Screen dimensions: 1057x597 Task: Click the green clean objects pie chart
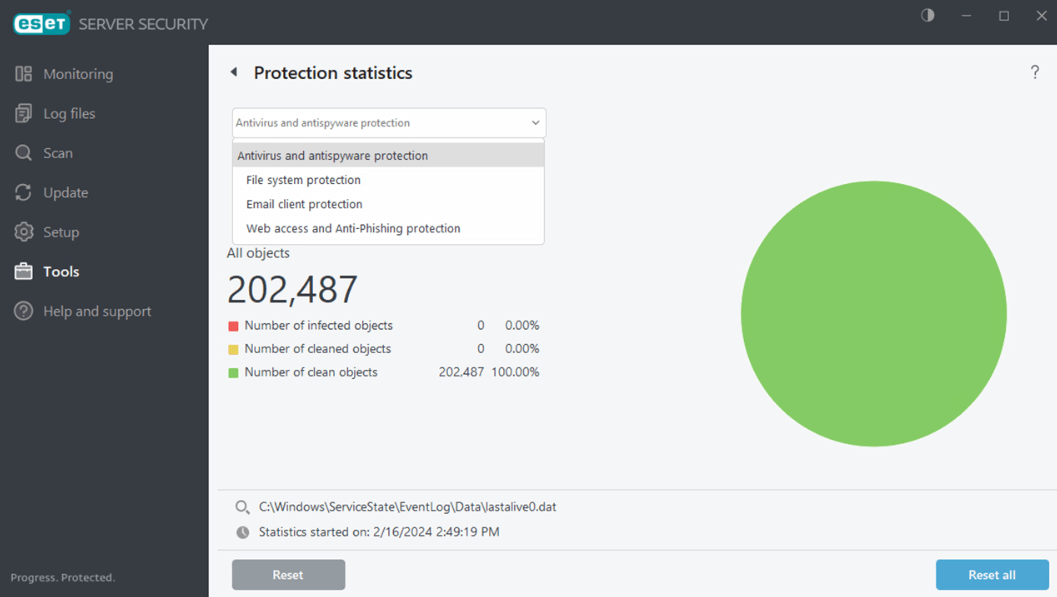click(x=873, y=311)
